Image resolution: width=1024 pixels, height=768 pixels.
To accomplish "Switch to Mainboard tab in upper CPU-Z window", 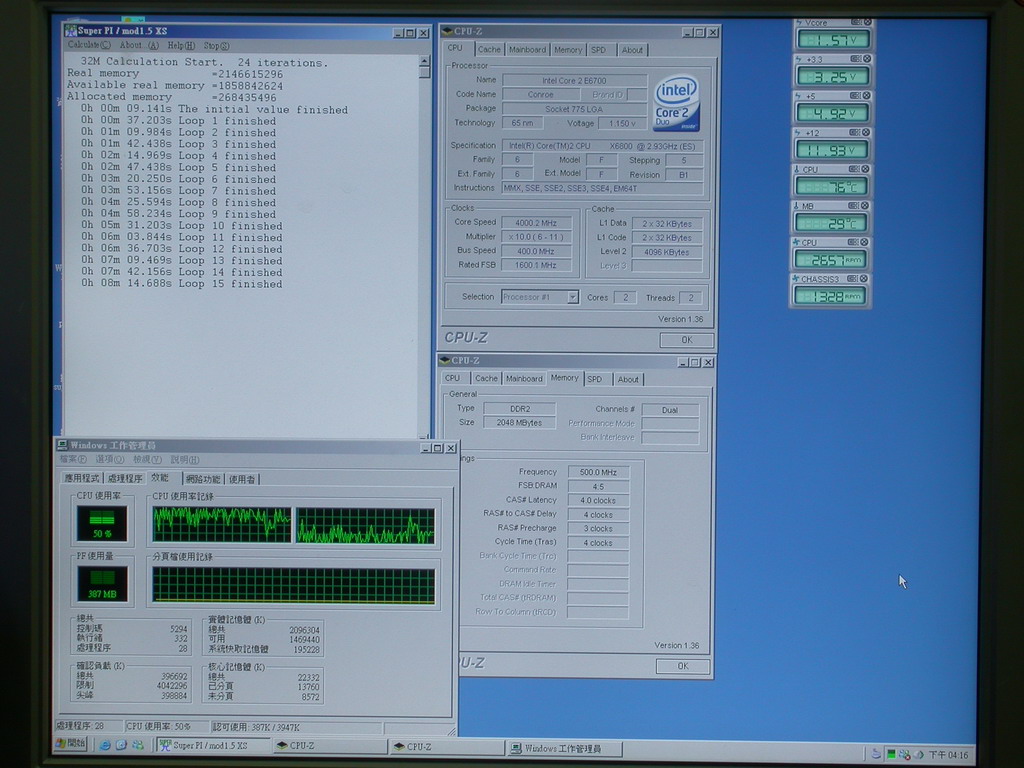I will [527, 50].
